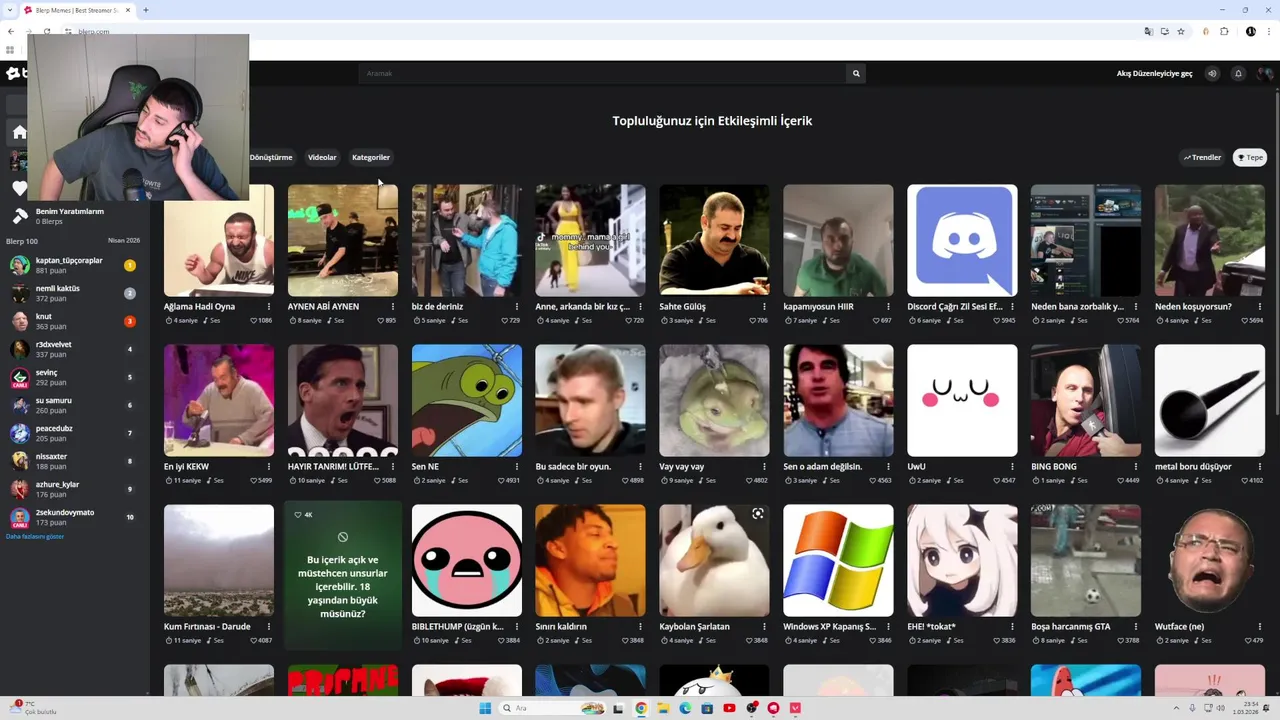Screen dimensions: 1280x720
Task: Click the heart icon on the age-restricted card
Action: pyautogui.click(x=298, y=515)
